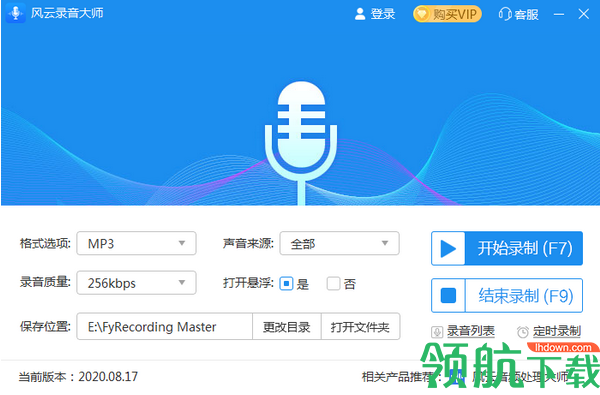The image size is (600, 395).
Task: Close the recorder window
Action: coord(584,14)
